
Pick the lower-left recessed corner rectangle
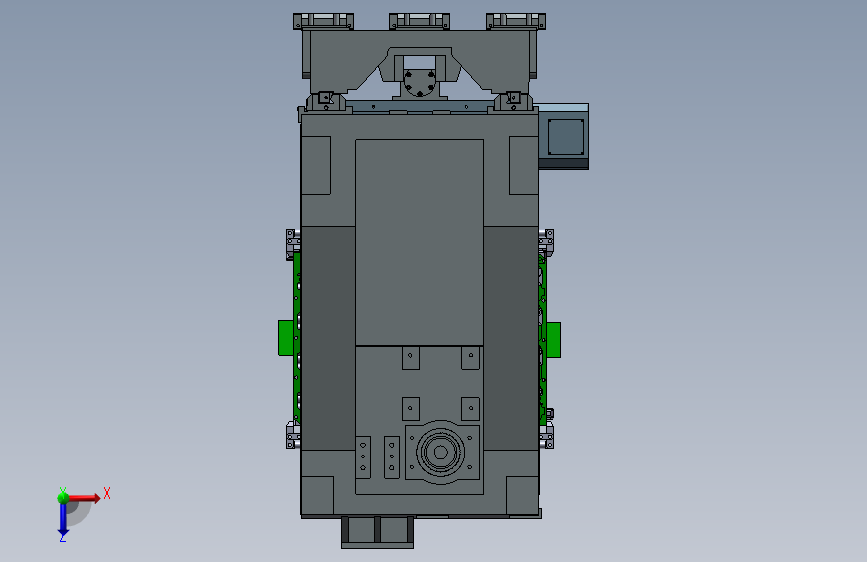coord(317,496)
